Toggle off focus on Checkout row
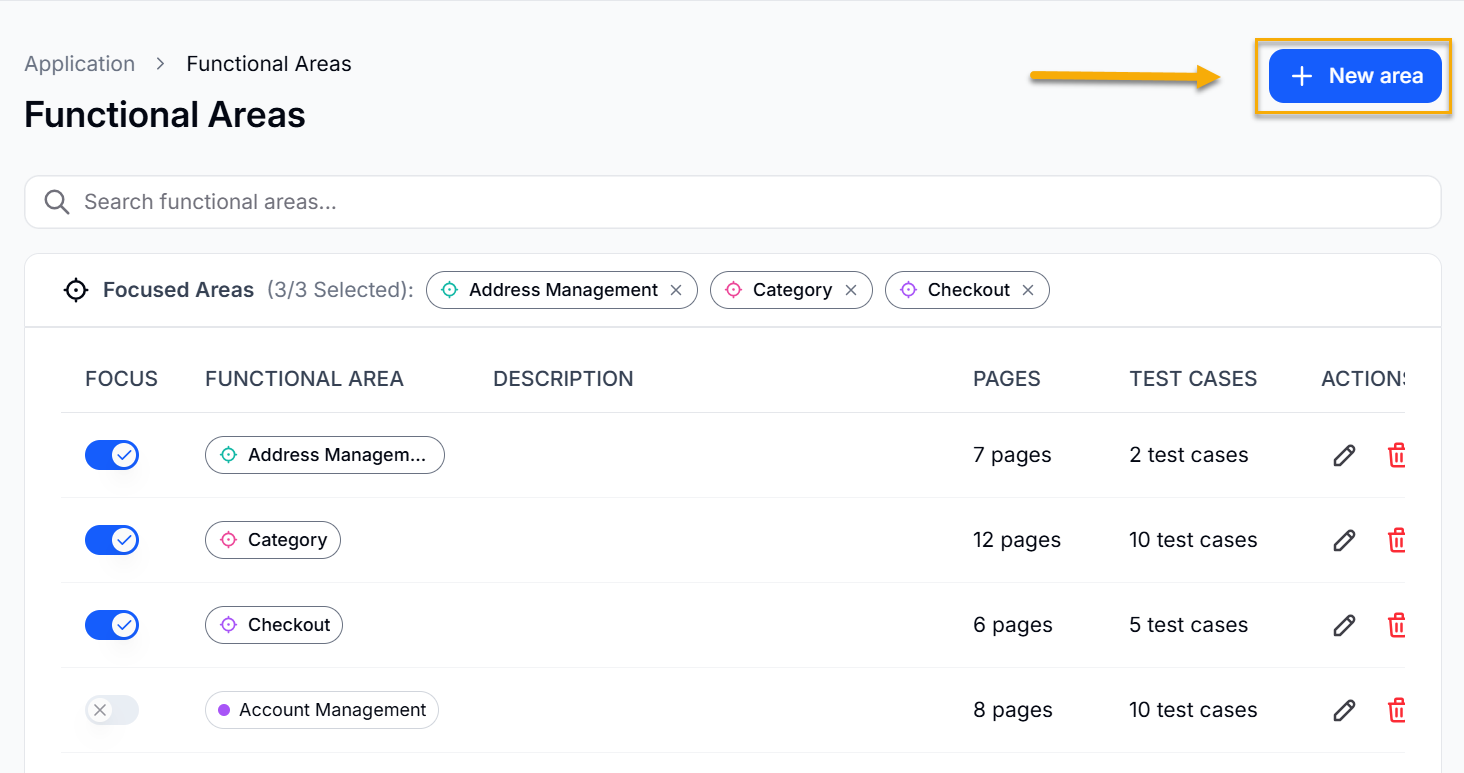1464x773 pixels. (x=112, y=626)
